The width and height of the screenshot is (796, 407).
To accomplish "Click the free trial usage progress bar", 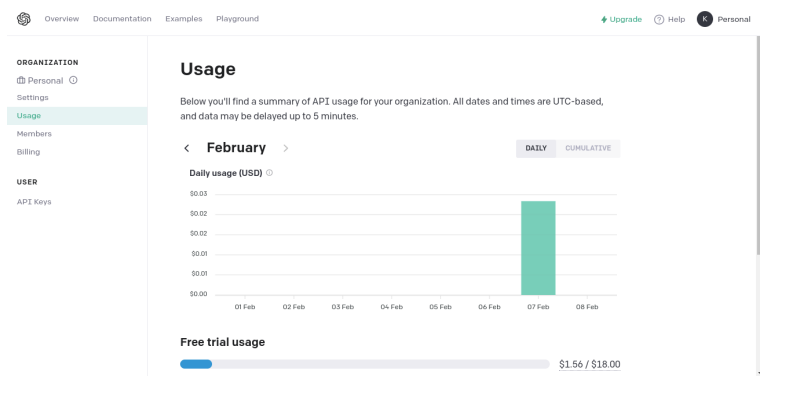I will coord(364,364).
